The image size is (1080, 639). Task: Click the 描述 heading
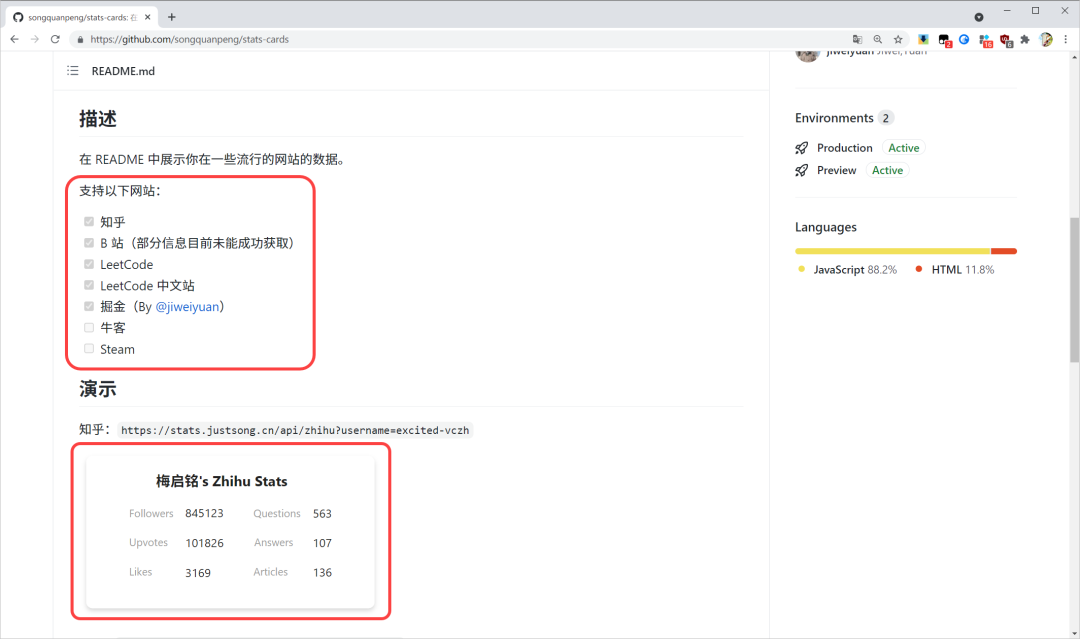(98, 119)
